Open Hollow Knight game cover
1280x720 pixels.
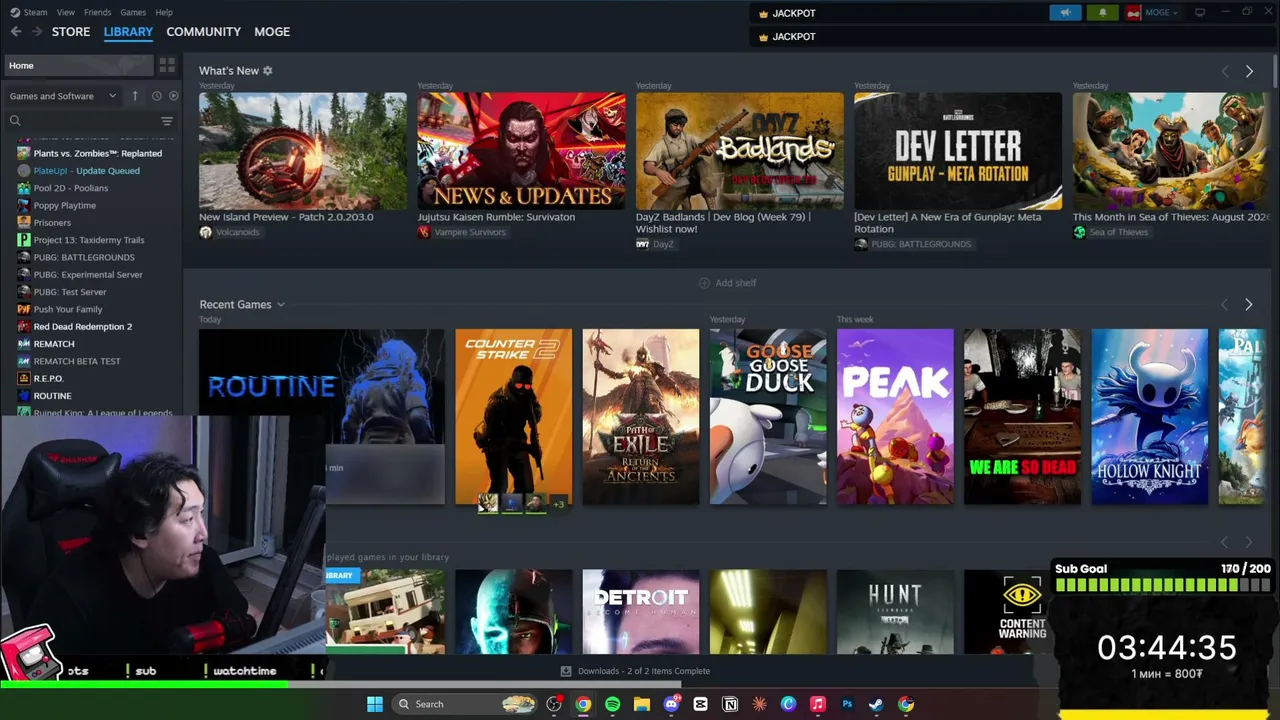pyautogui.click(x=1150, y=417)
